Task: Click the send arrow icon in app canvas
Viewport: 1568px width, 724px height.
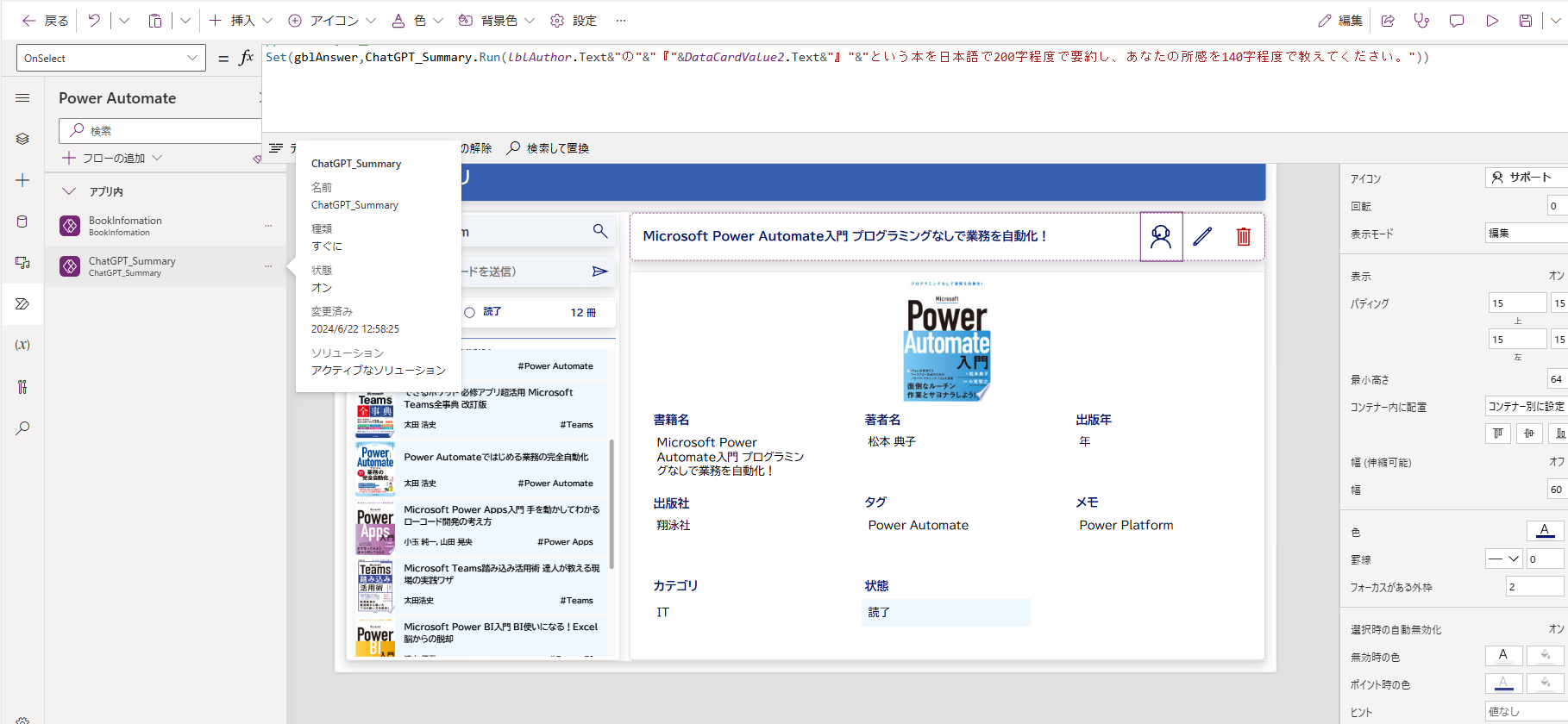Action: click(600, 271)
